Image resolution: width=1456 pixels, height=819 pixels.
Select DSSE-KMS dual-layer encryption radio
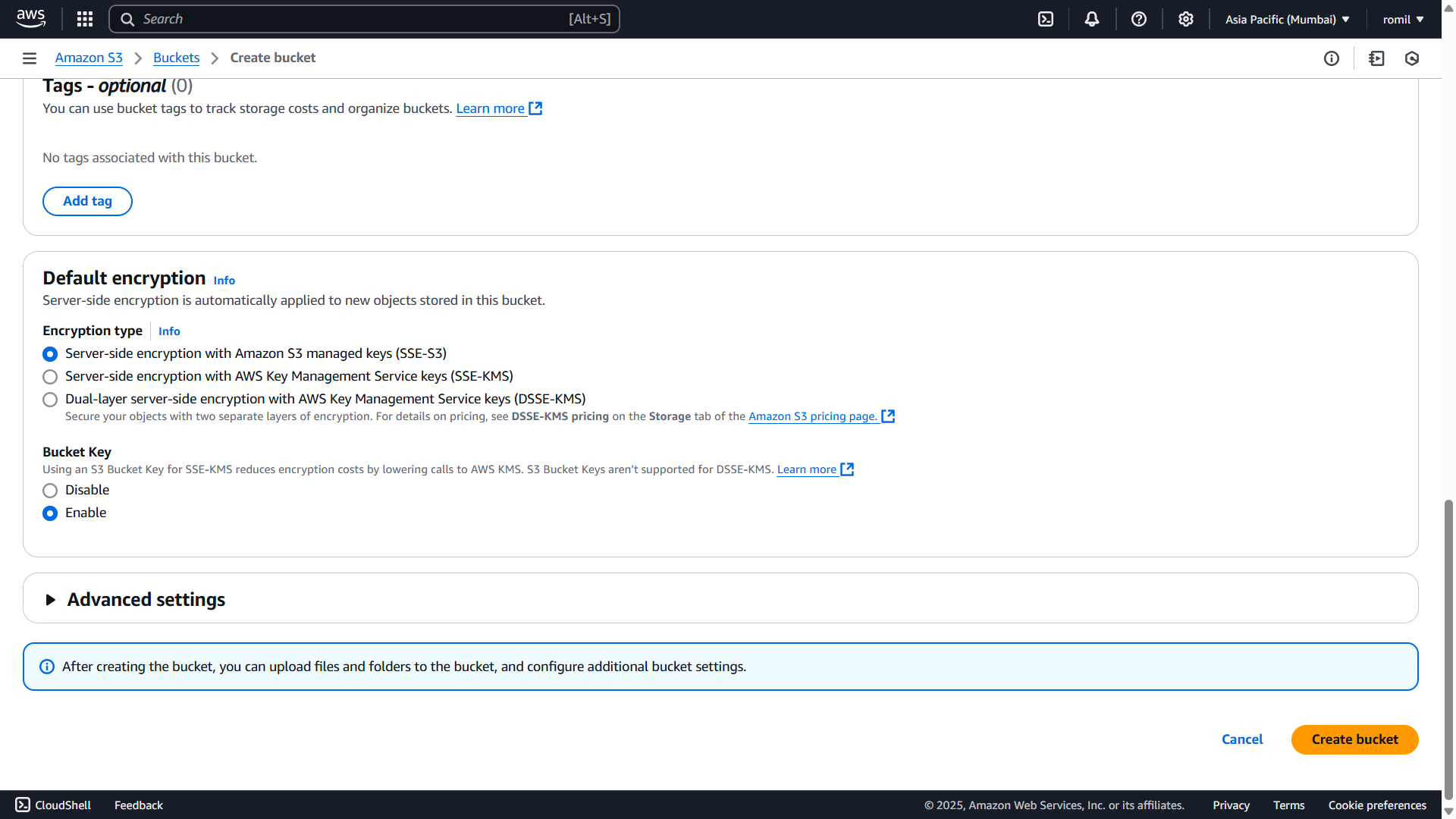(x=50, y=400)
